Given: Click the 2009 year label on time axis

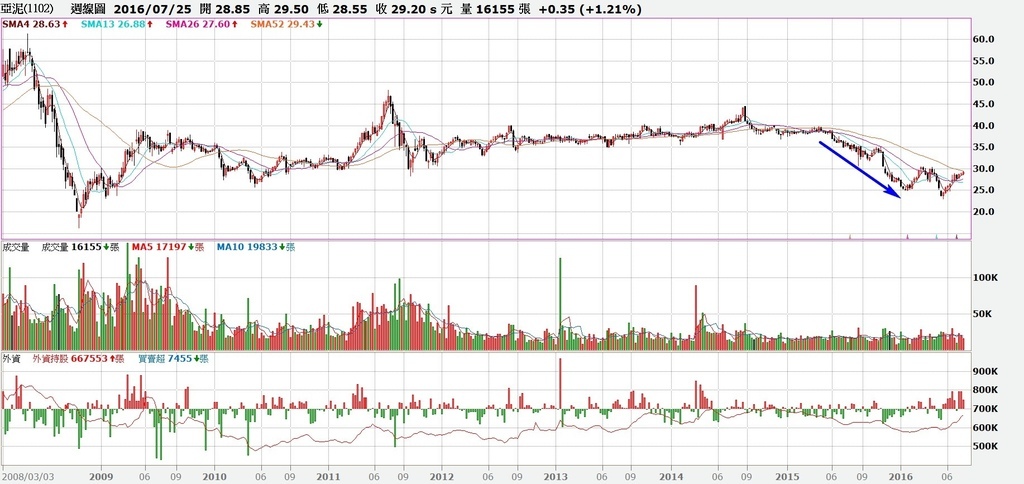Looking at the screenshot, I should (102, 477).
